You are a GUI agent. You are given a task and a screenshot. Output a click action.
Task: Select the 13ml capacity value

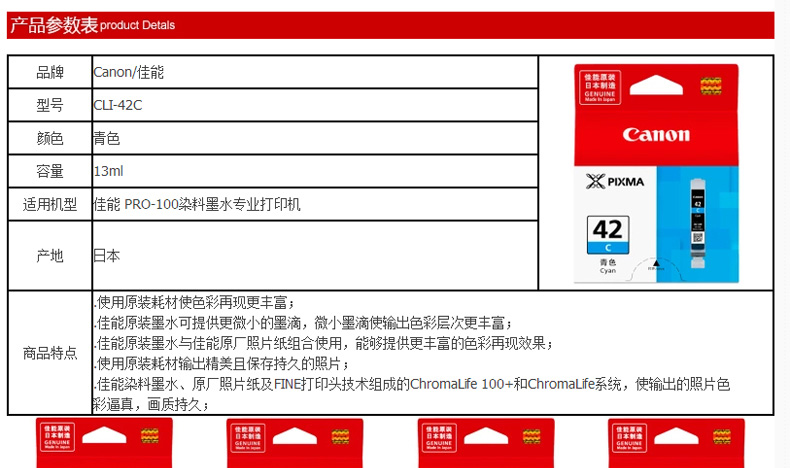tap(108, 171)
